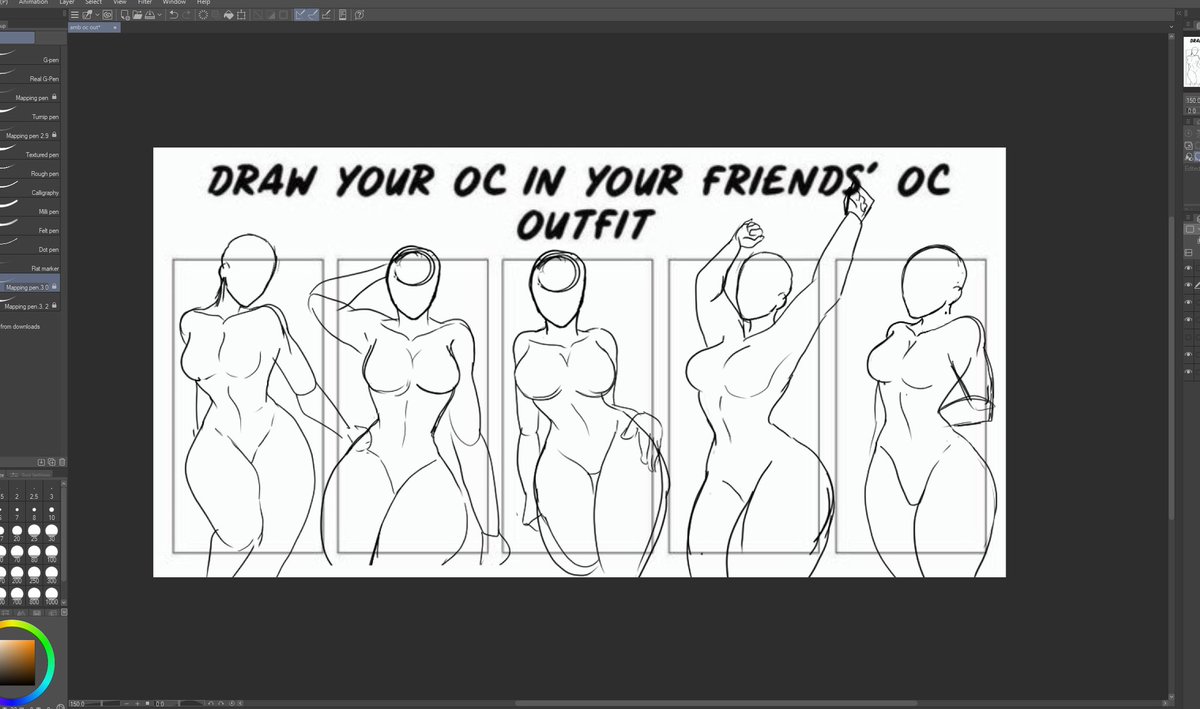Click the 'from downloads' sub tool link
The image size is (1200, 709).
pyautogui.click(x=20, y=326)
